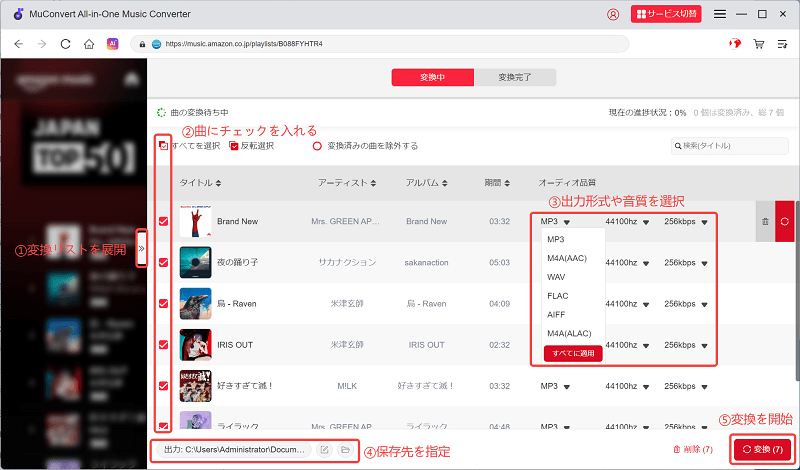The image size is (800, 470).
Task: Open the shopping cart icon
Action: point(759,44)
